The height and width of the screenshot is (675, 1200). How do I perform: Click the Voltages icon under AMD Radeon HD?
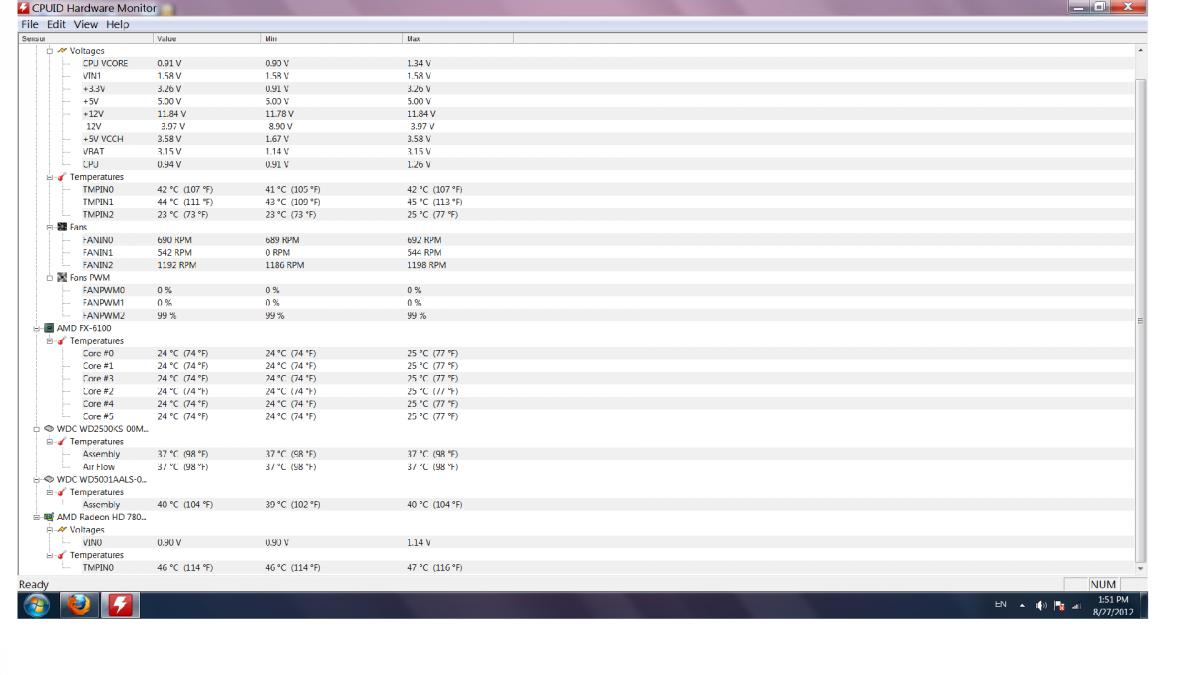click(62, 530)
